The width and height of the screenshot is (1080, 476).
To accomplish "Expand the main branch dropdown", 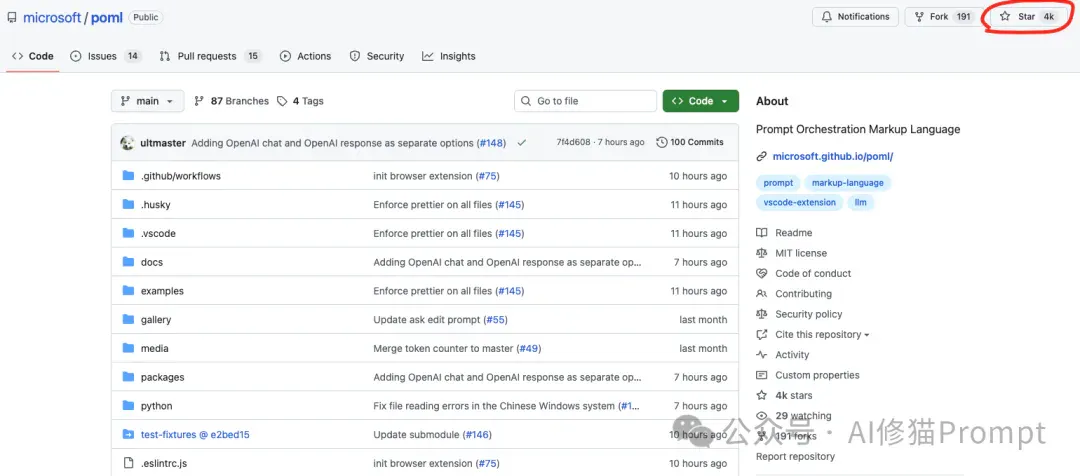I will (x=147, y=101).
